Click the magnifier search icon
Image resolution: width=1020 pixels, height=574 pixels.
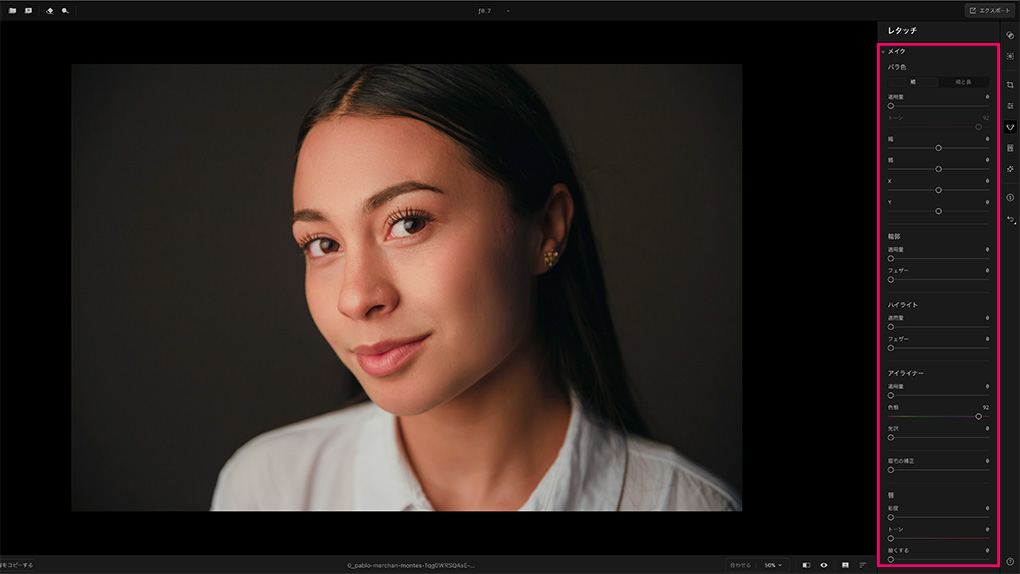pos(65,10)
